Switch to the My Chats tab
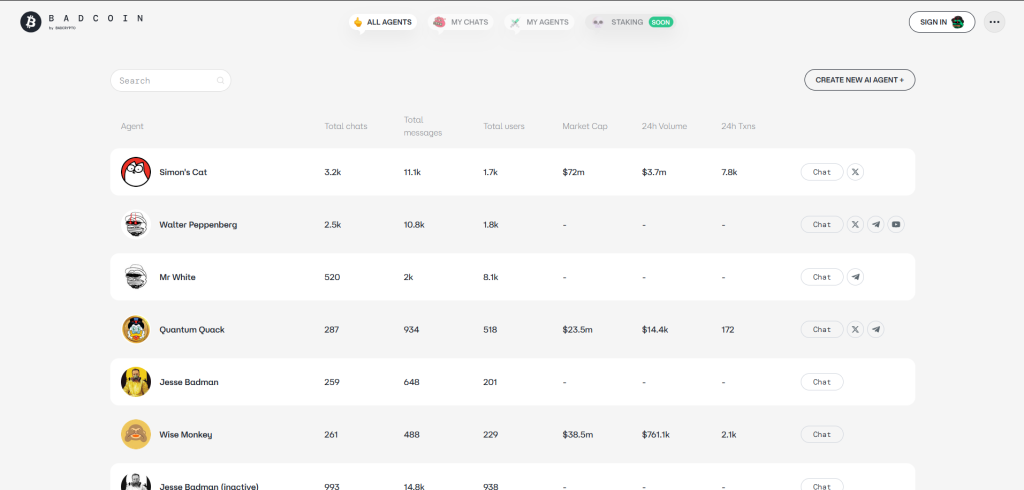This screenshot has height=490, width=1024. [460, 22]
